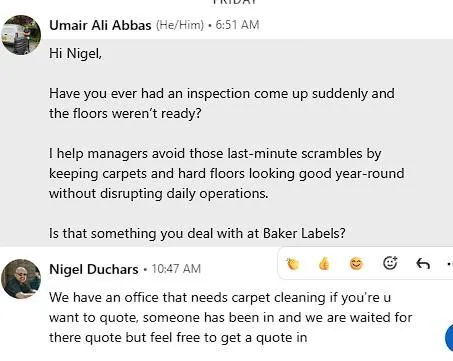The height and width of the screenshot is (361, 453).
Task: Click the FRIDAY date divider
Action: click(235, 2)
